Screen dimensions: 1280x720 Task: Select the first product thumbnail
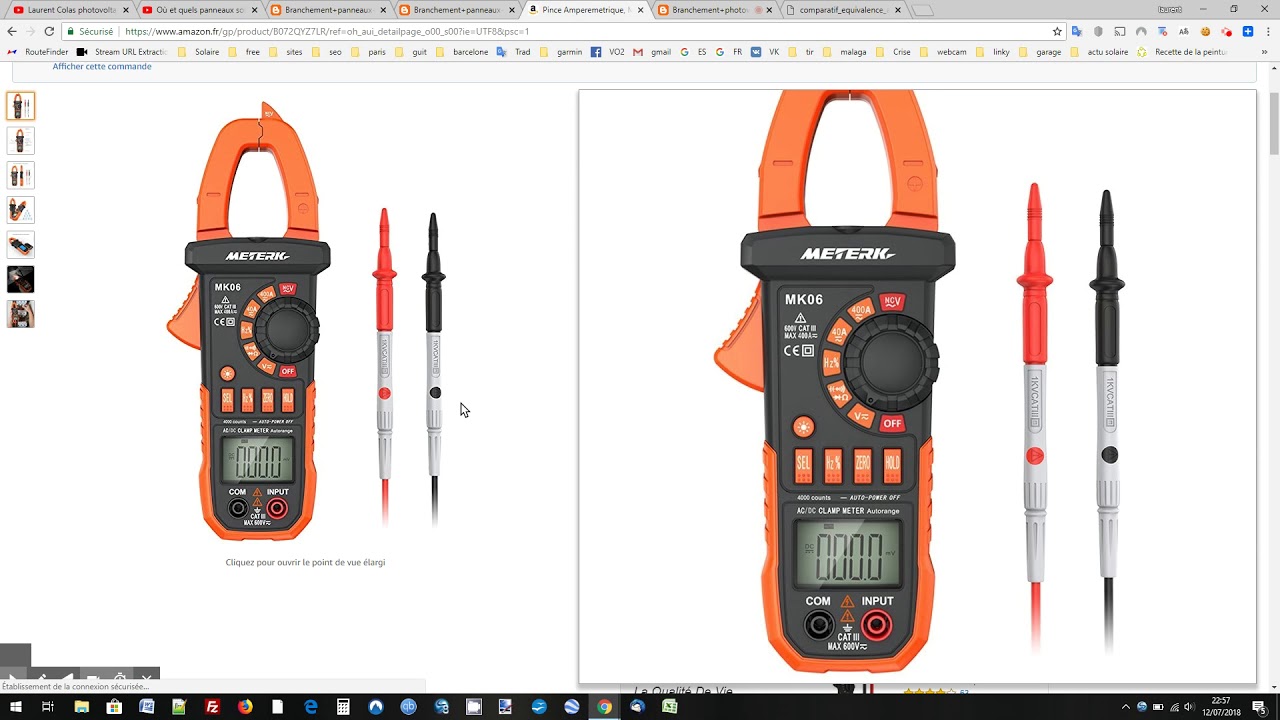pos(21,106)
